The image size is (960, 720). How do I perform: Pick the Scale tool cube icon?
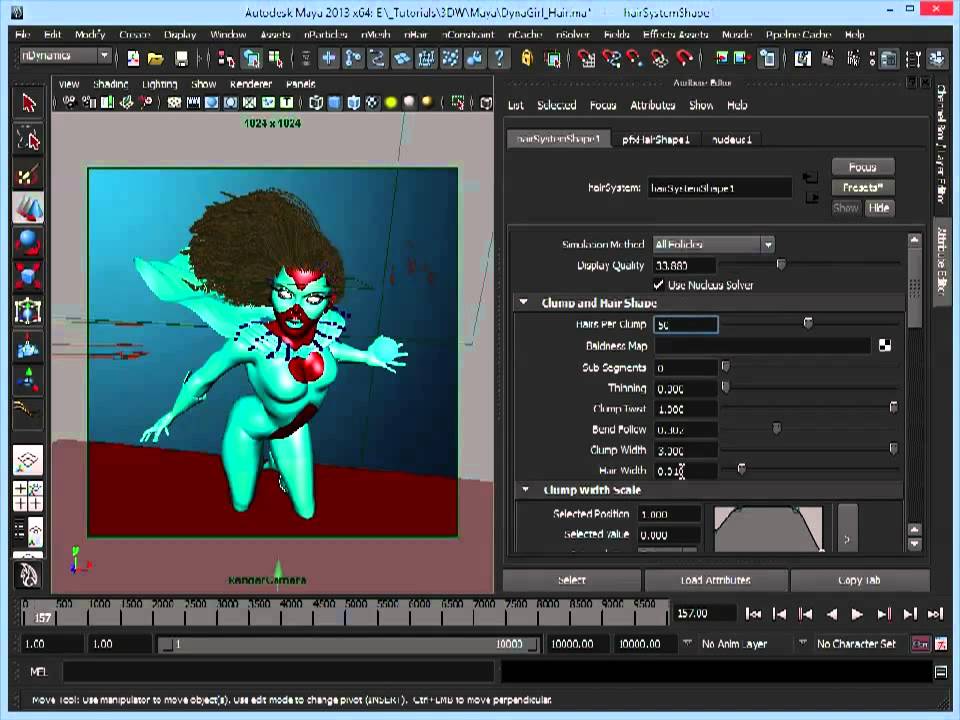(28, 276)
